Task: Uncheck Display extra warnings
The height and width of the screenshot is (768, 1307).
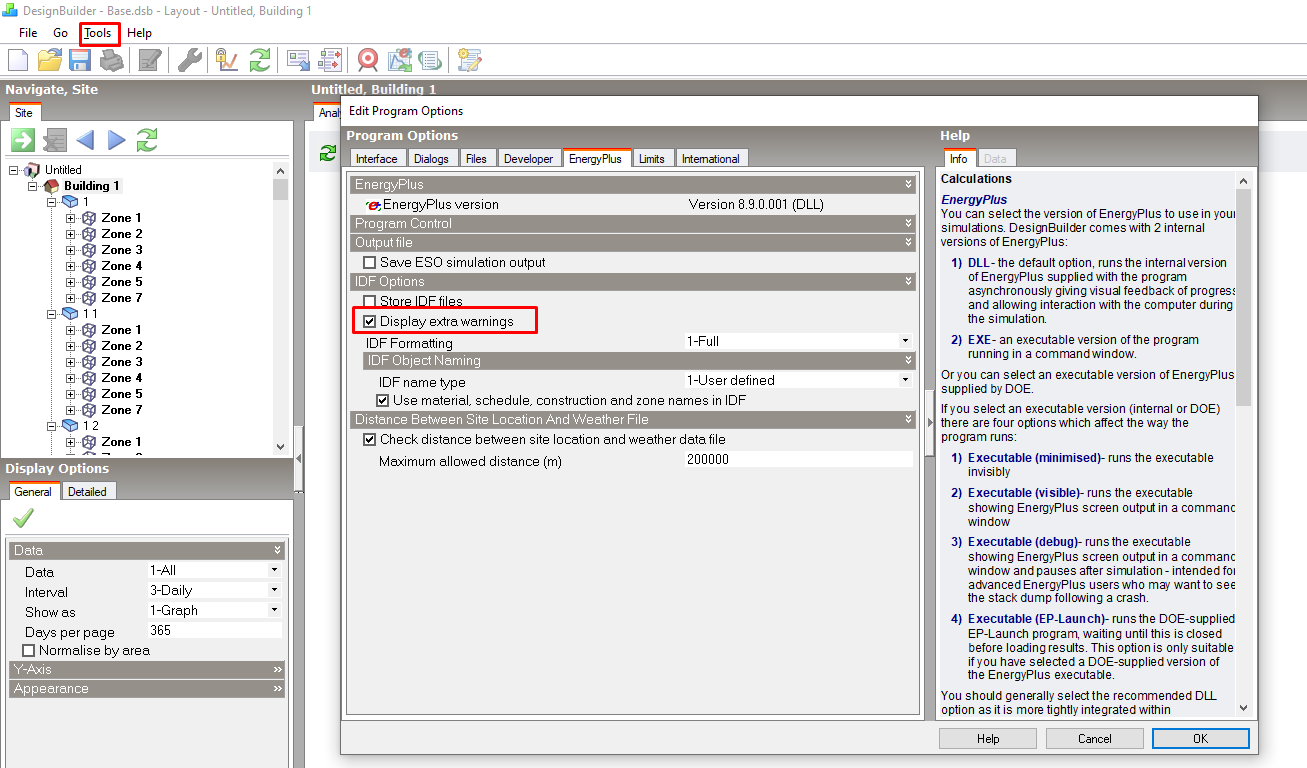Action: pyautogui.click(x=370, y=321)
